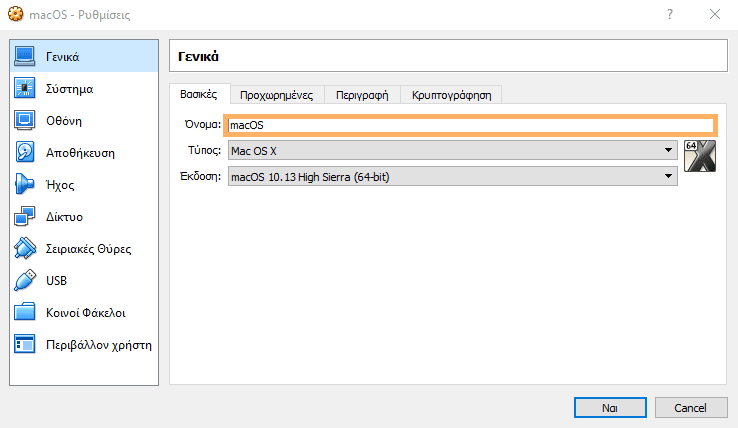Click the Δίκτυο network icon
The image size is (738, 428).
[x=24, y=216]
